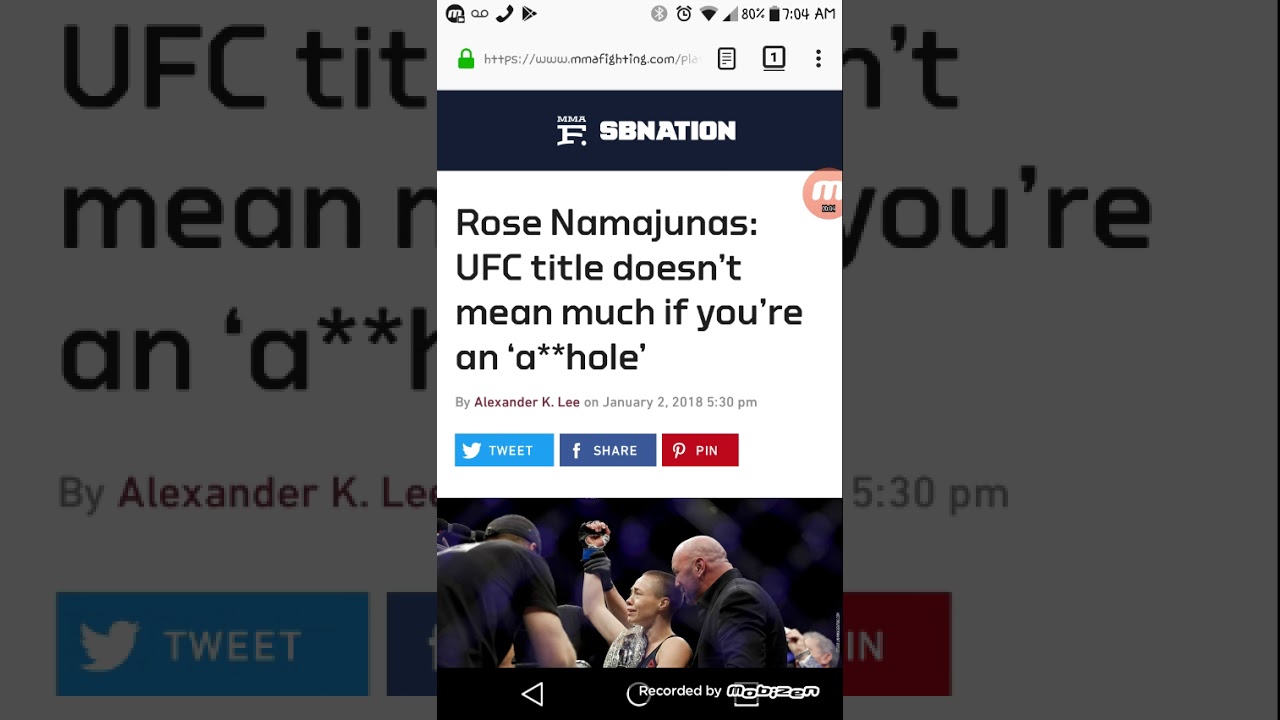This screenshot has height=720, width=1280.
Task: Share article via the Tweet button
Action: (x=504, y=450)
